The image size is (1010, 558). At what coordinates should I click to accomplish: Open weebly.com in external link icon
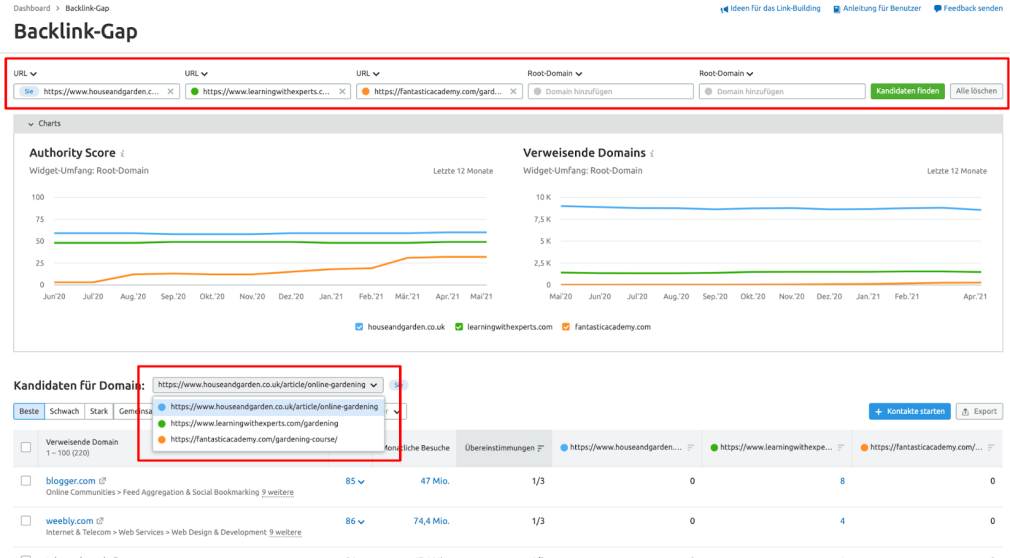[100, 521]
